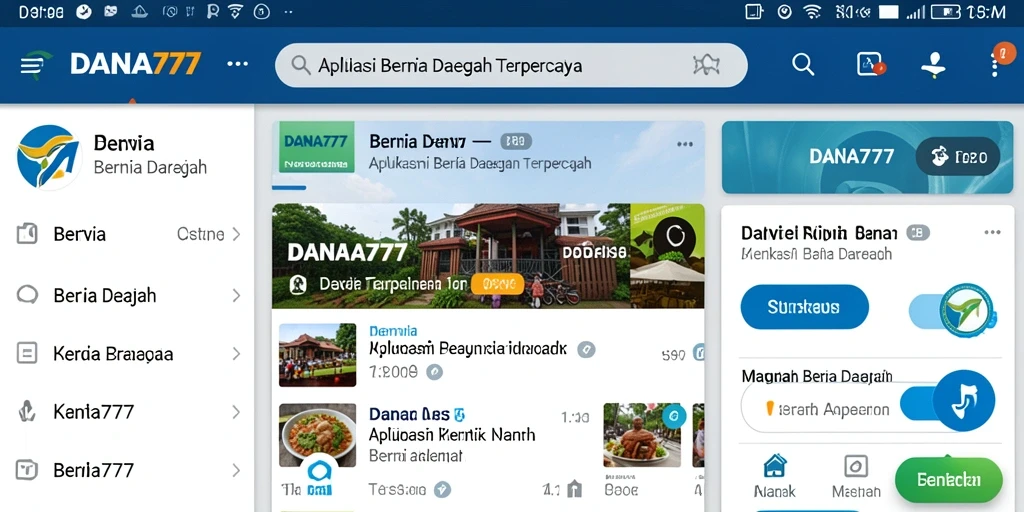Click the icon at right end of search field
Image resolution: width=1024 pixels, height=512 pixels.
(x=706, y=65)
